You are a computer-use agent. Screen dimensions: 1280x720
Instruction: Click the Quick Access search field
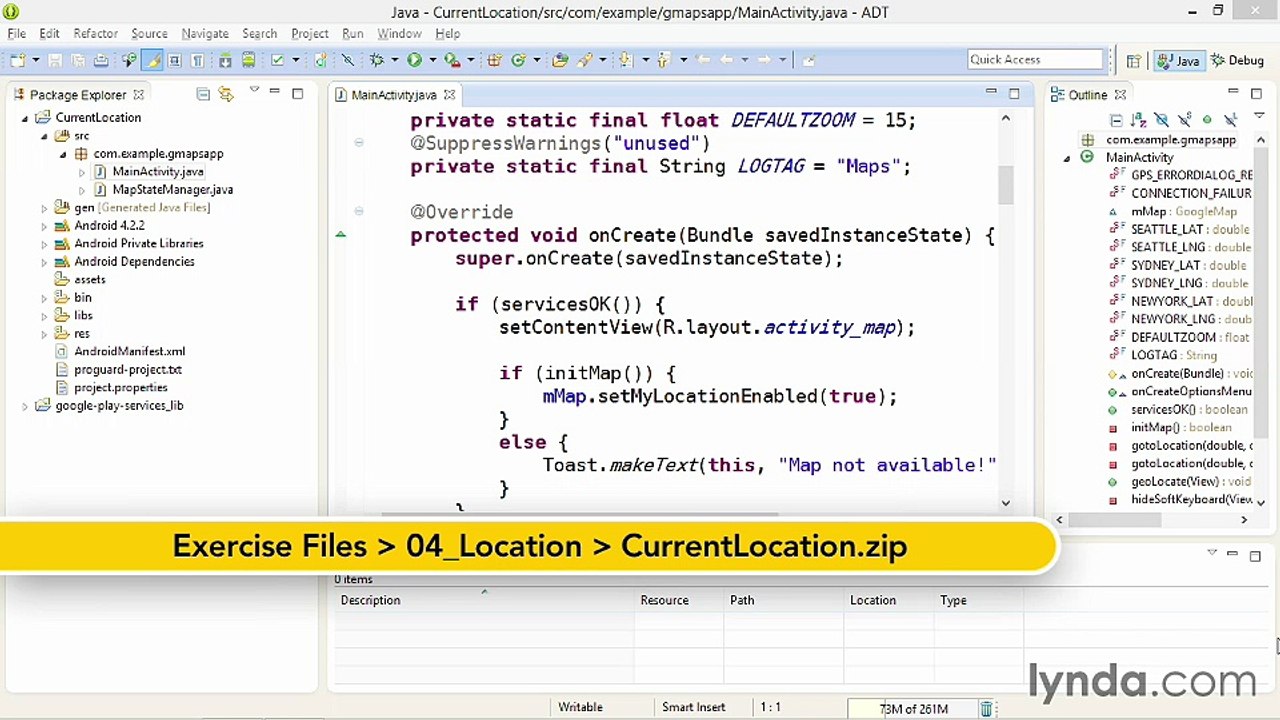tap(1035, 59)
